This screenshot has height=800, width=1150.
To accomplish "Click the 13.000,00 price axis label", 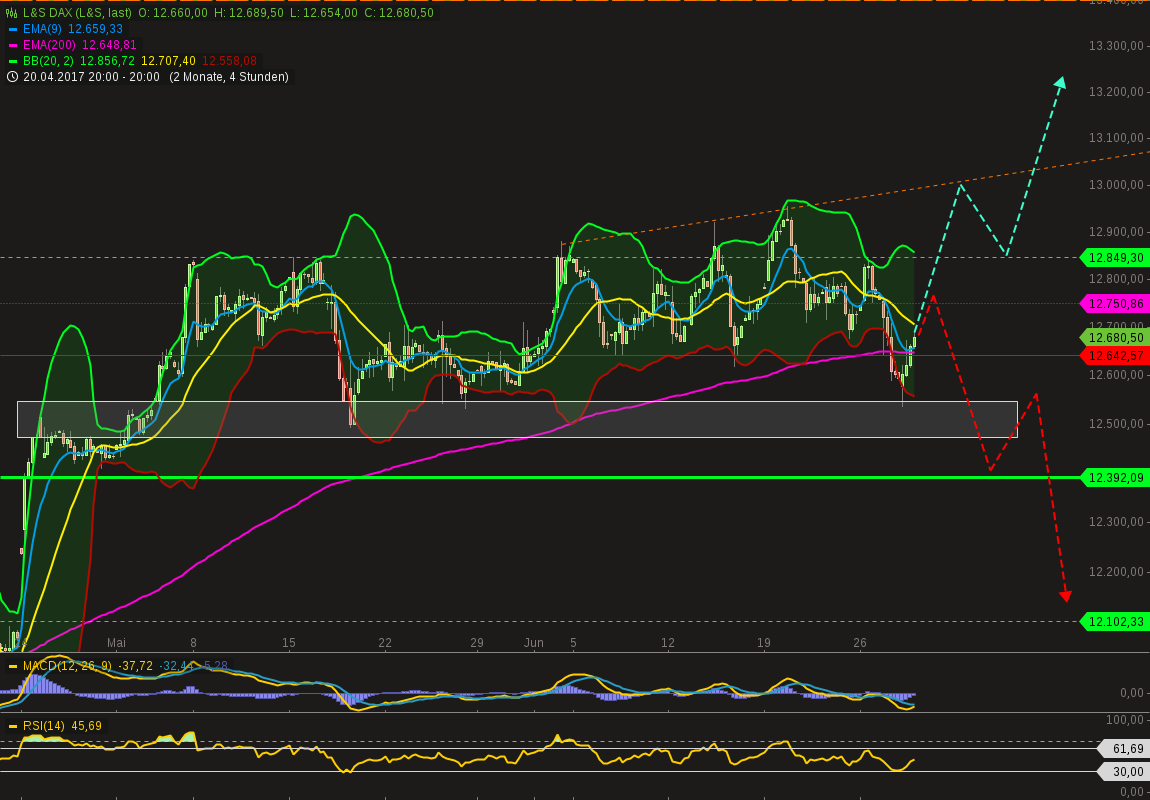I will tap(1116, 185).
